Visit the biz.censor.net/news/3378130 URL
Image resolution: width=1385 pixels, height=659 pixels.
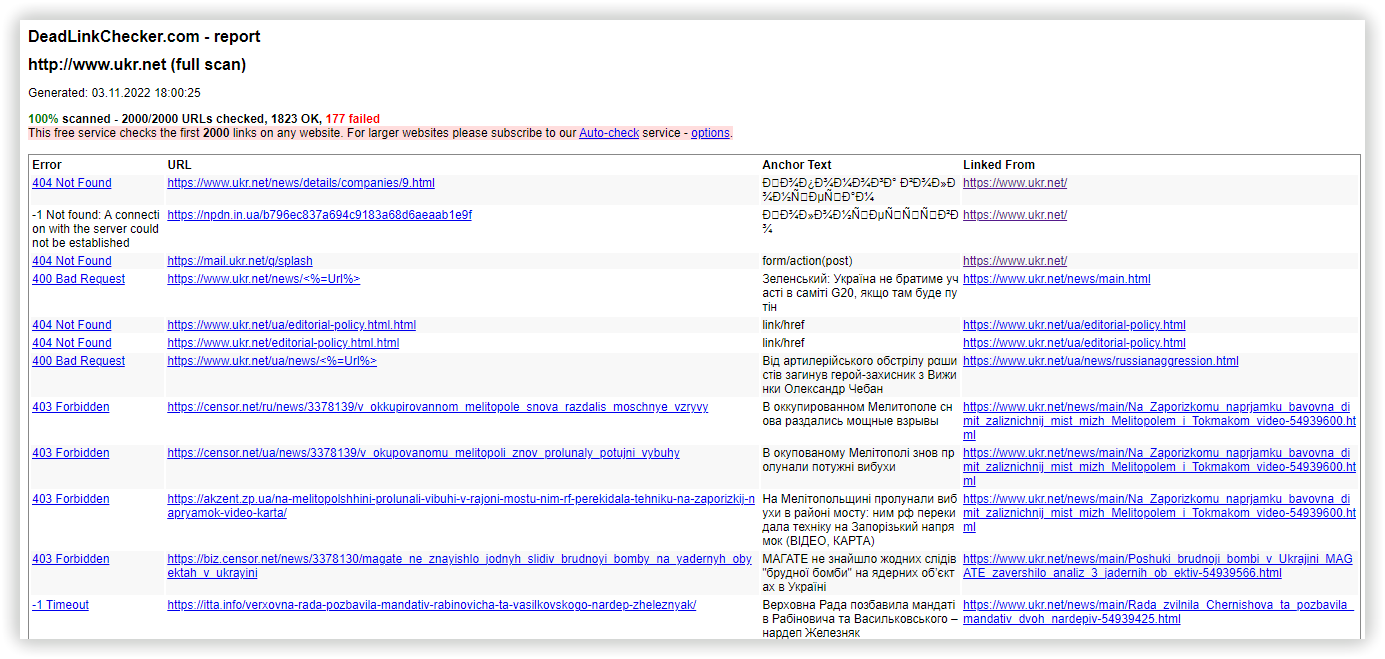click(460, 566)
